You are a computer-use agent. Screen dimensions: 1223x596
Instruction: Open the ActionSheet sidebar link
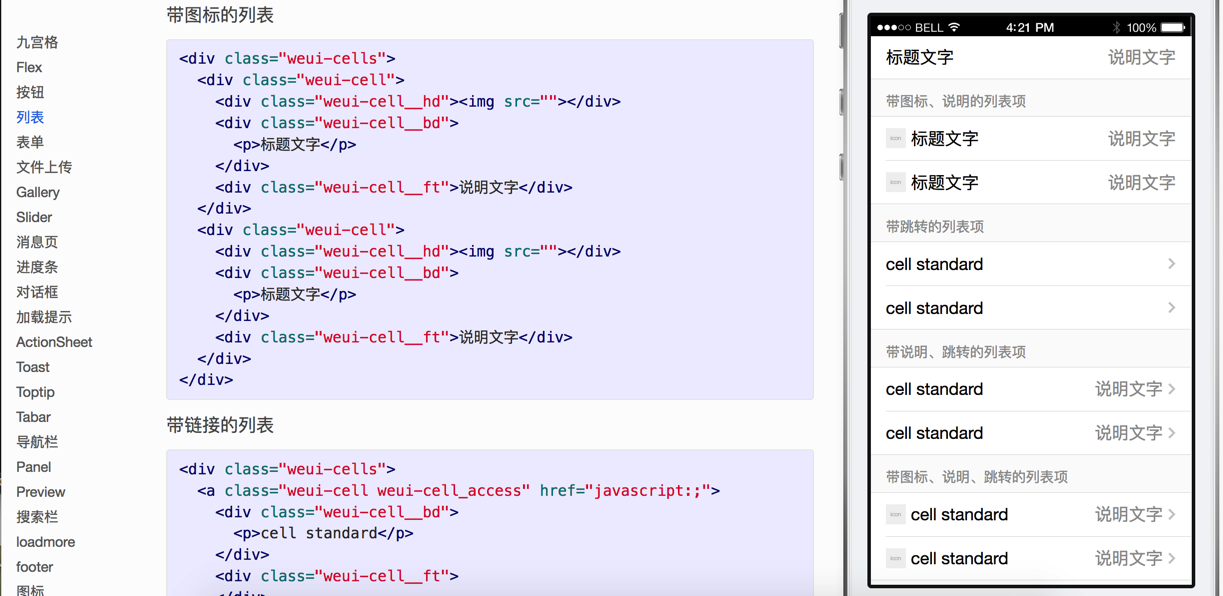point(54,342)
